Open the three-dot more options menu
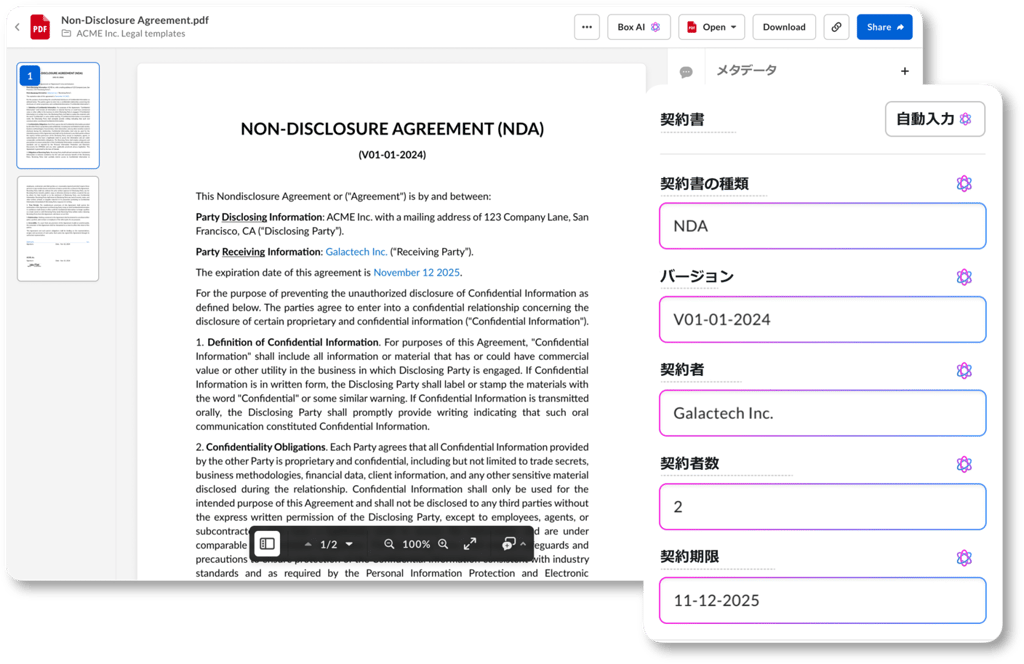 pos(587,27)
